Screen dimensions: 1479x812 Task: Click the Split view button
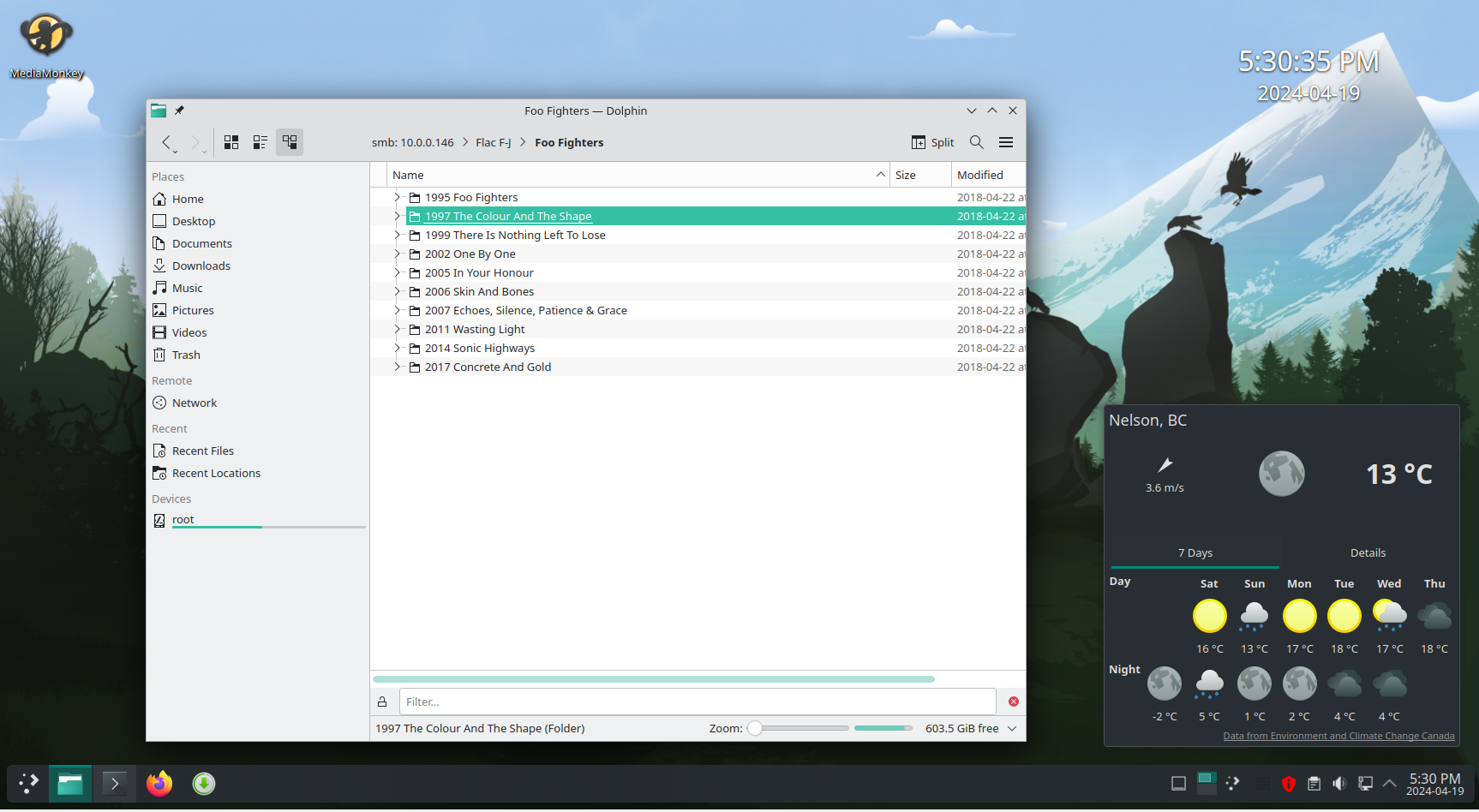coord(933,142)
